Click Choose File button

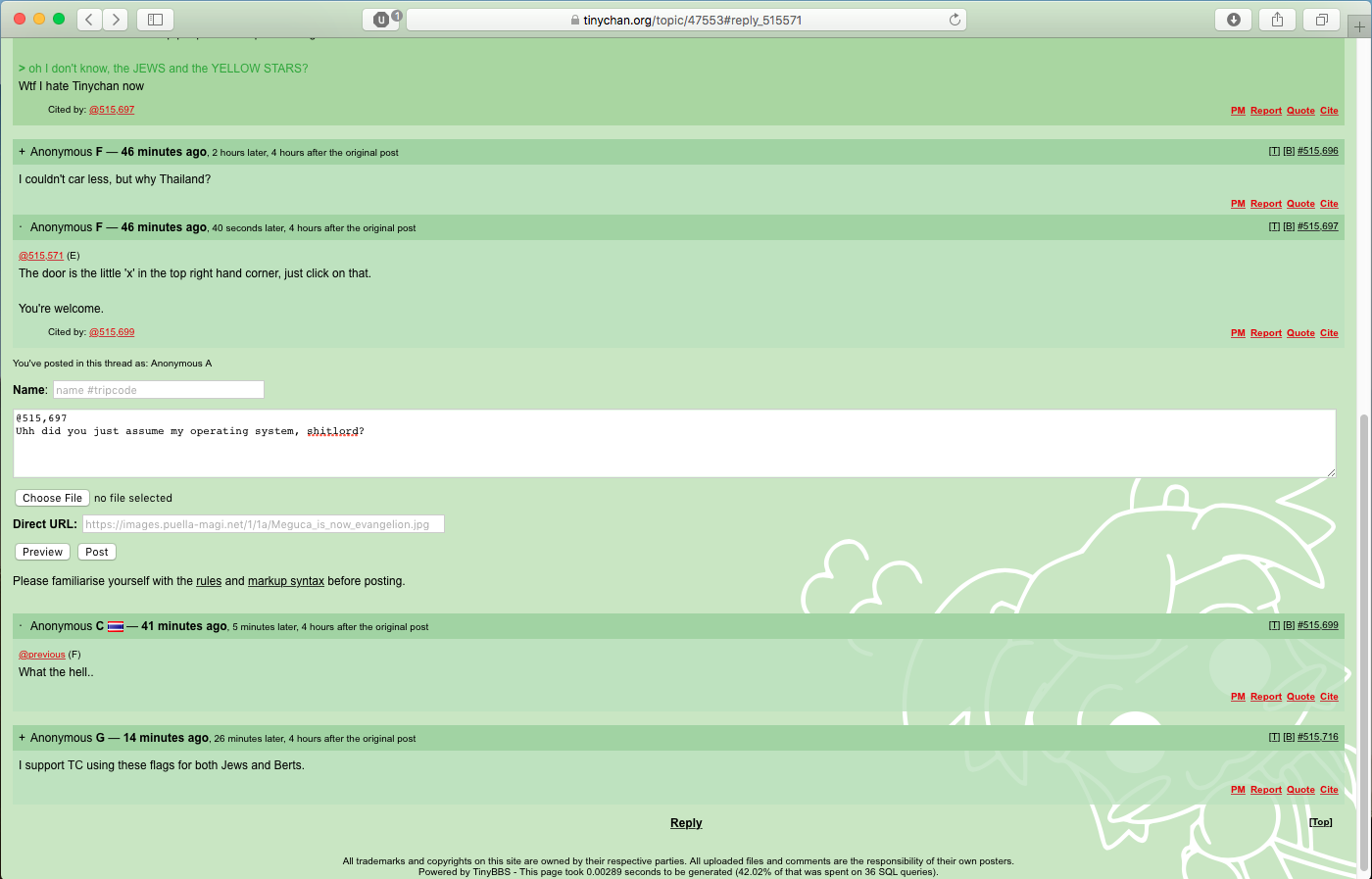click(52, 498)
